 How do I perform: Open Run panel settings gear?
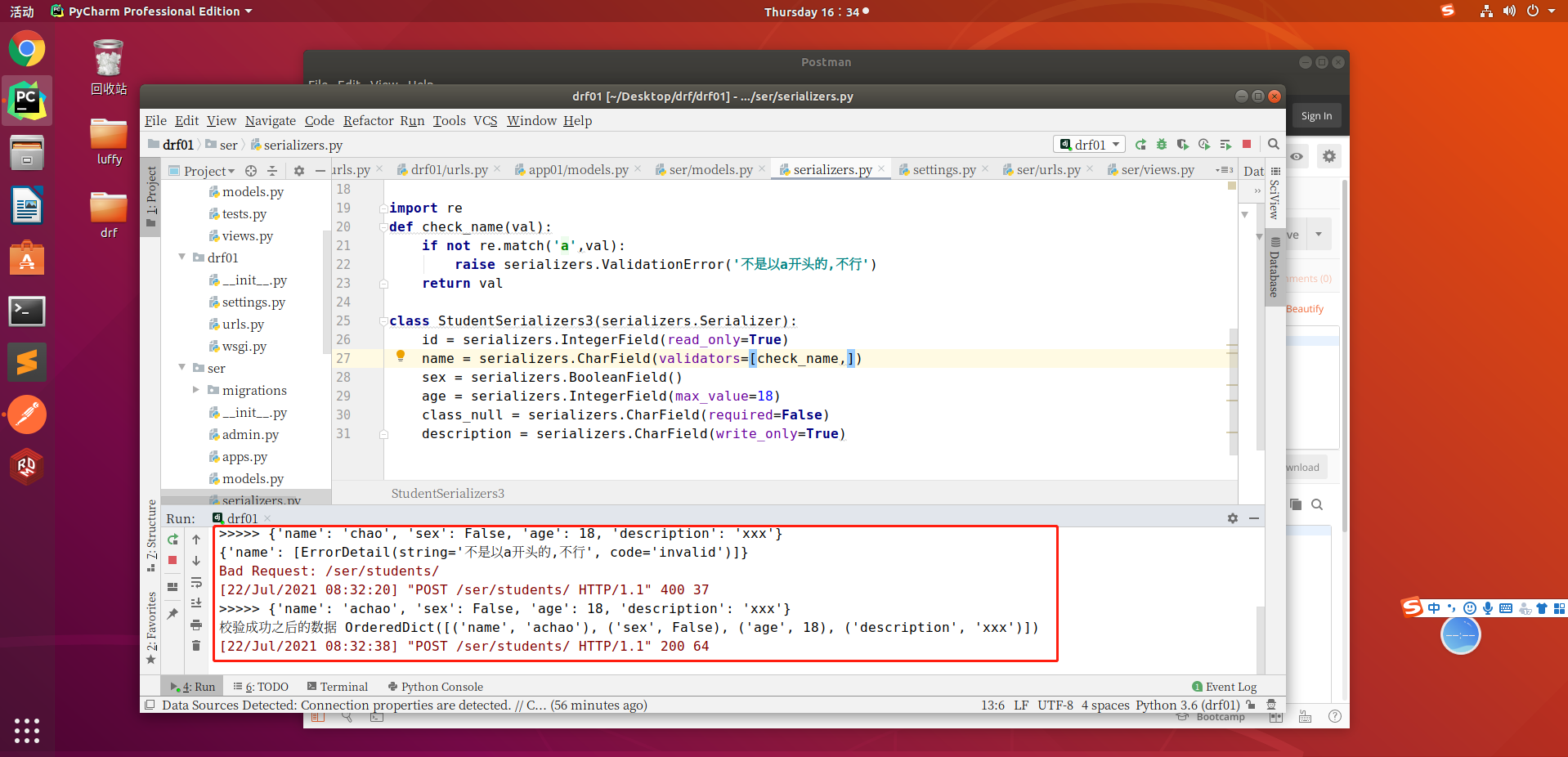[1233, 518]
